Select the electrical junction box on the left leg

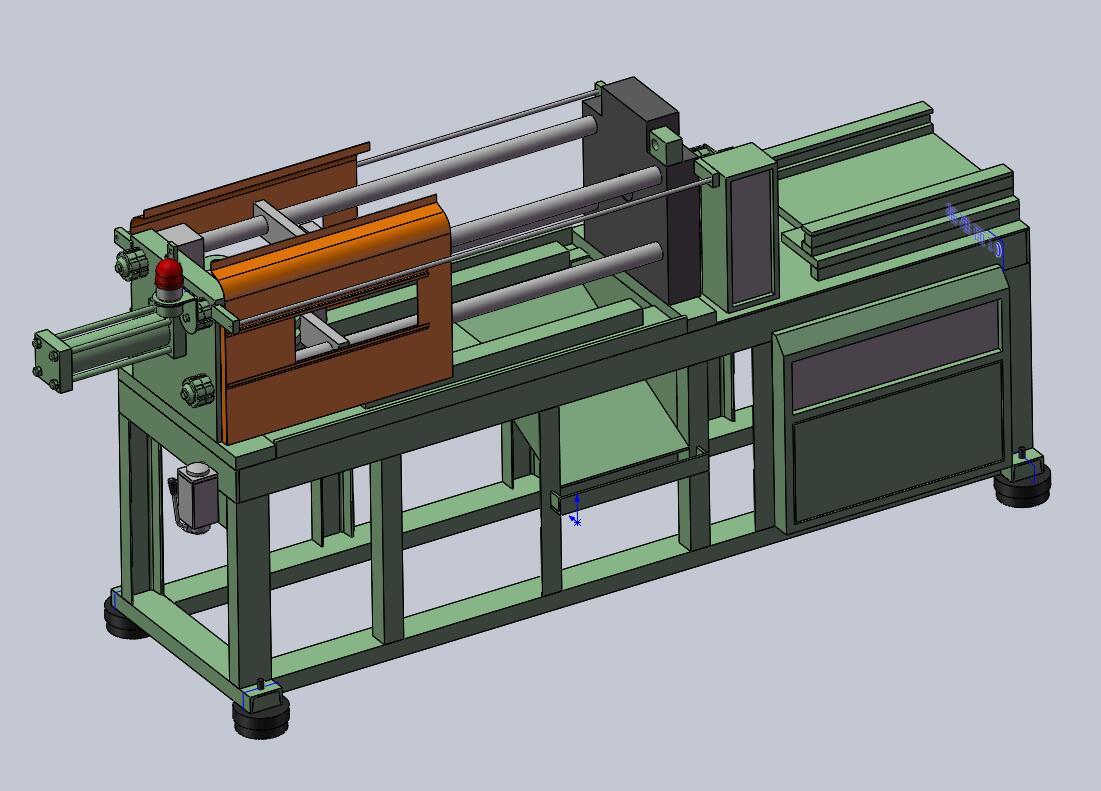click(195, 495)
